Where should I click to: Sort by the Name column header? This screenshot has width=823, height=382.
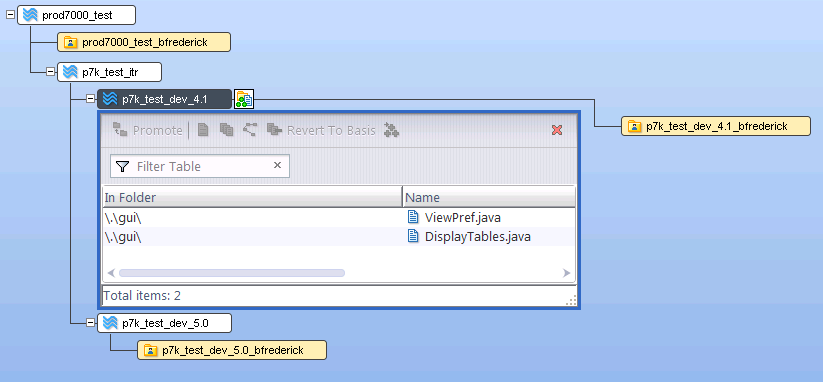pyautogui.click(x=489, y=197)
